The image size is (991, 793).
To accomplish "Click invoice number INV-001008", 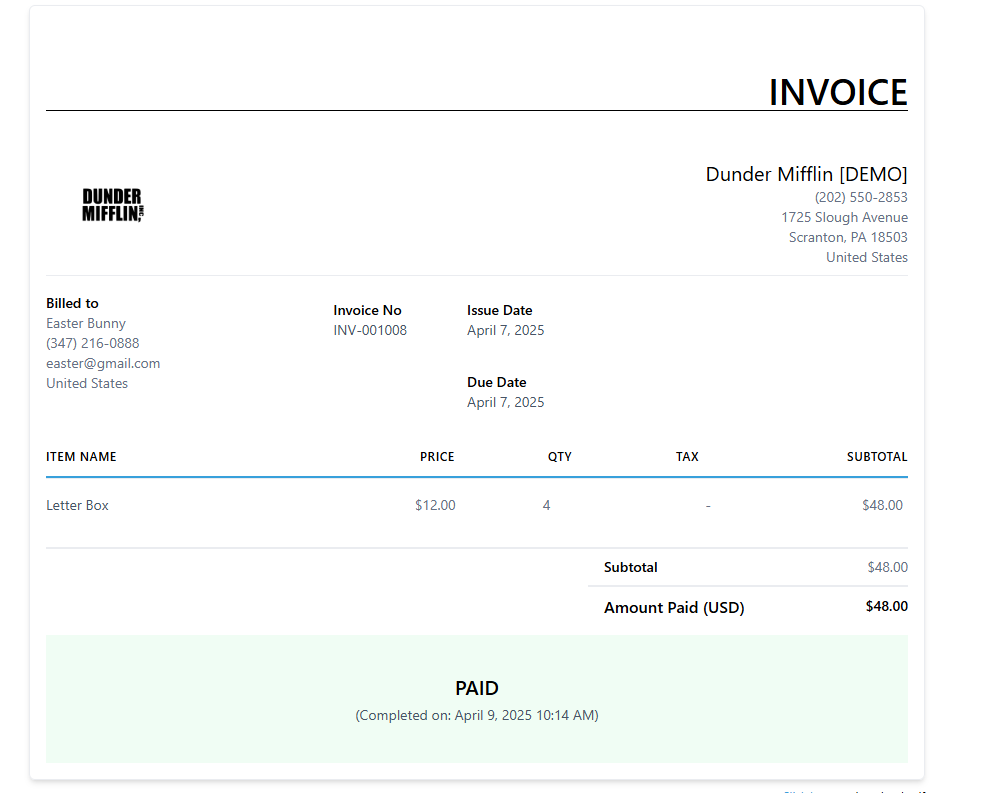I will (370, 330).
